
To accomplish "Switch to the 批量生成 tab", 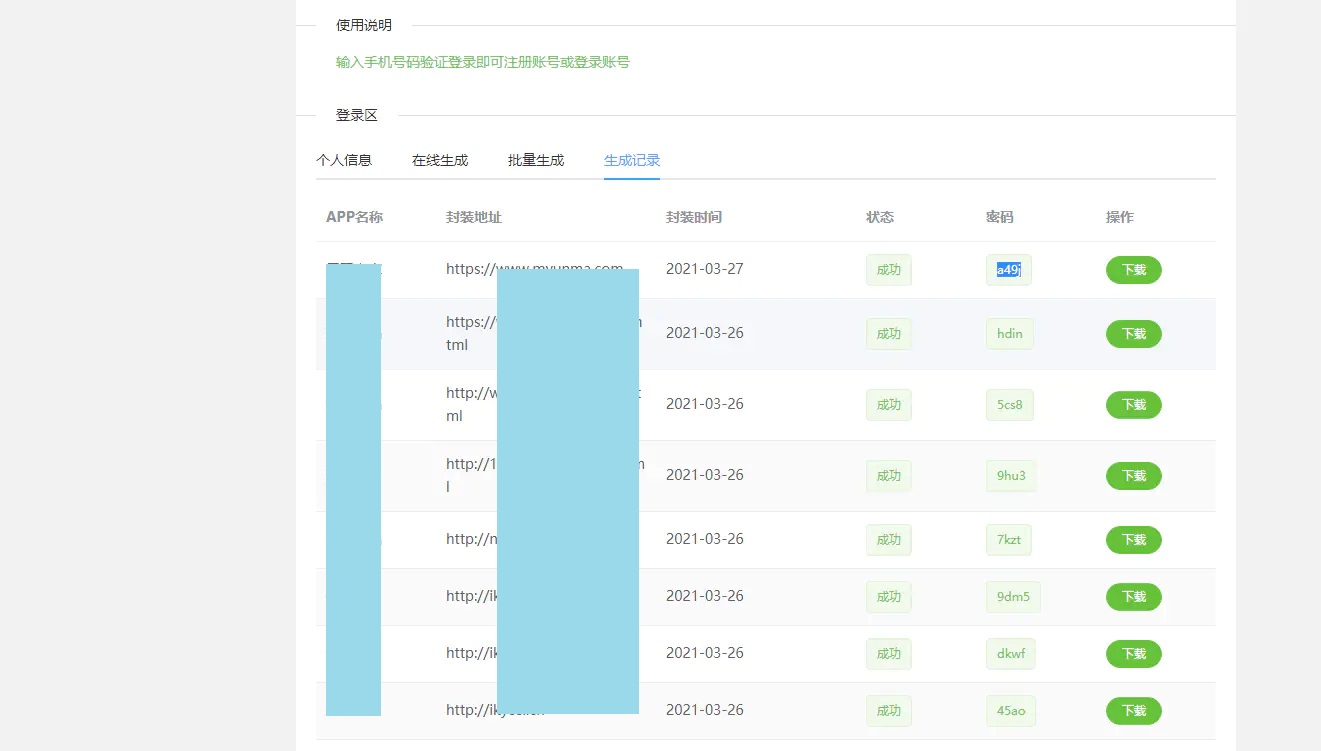I will click(x=535, y=159).
